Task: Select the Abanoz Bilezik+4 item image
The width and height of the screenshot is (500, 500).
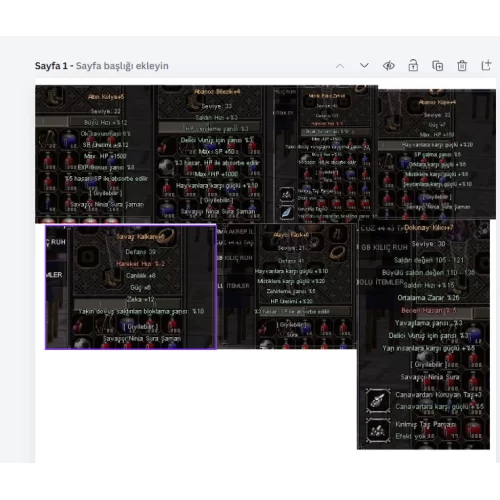Action: [x=211, y=154]
